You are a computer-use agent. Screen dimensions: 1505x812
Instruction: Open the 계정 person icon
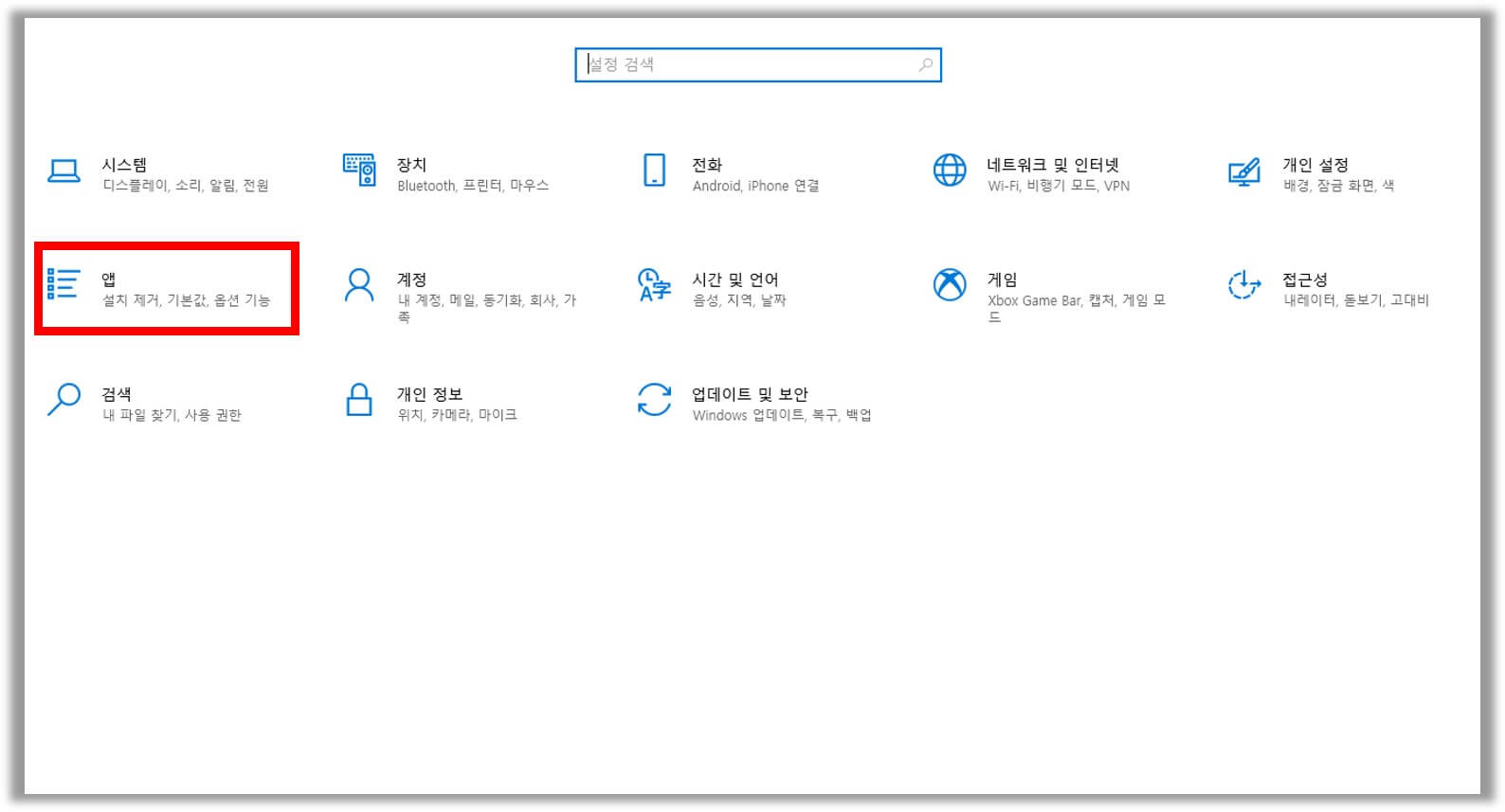click(359, 285)
